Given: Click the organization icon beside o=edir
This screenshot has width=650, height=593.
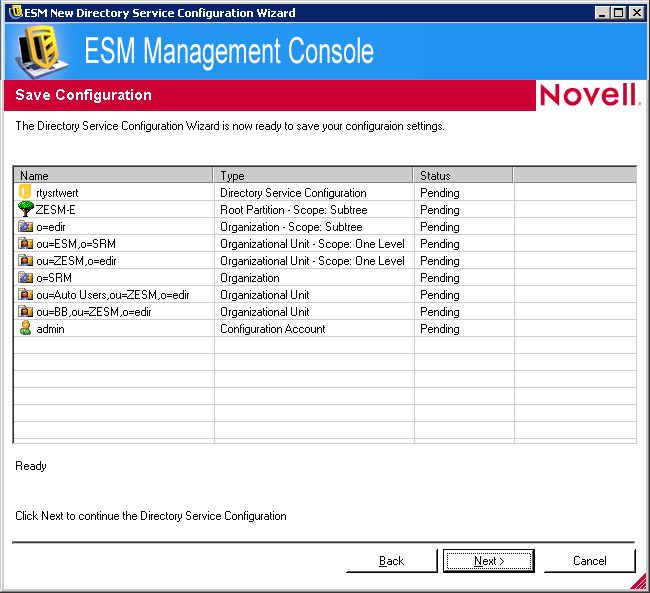Looking at the screenshot, I should click(25, 226).
